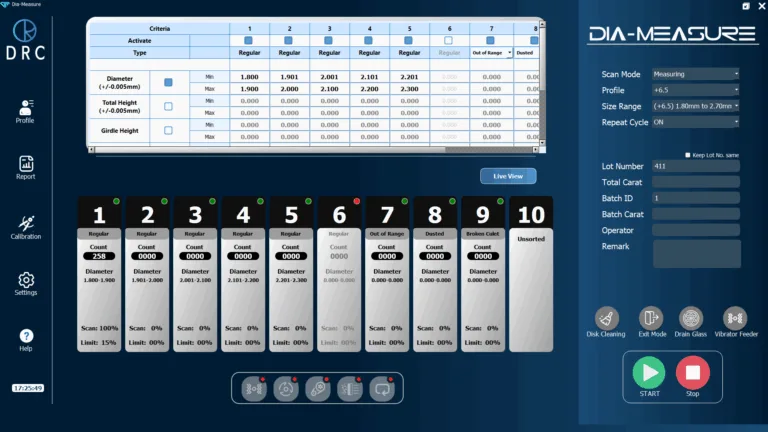Toggle Activate checkbox for criteria column 7
768x432 pixels.
tap(490, 41)
